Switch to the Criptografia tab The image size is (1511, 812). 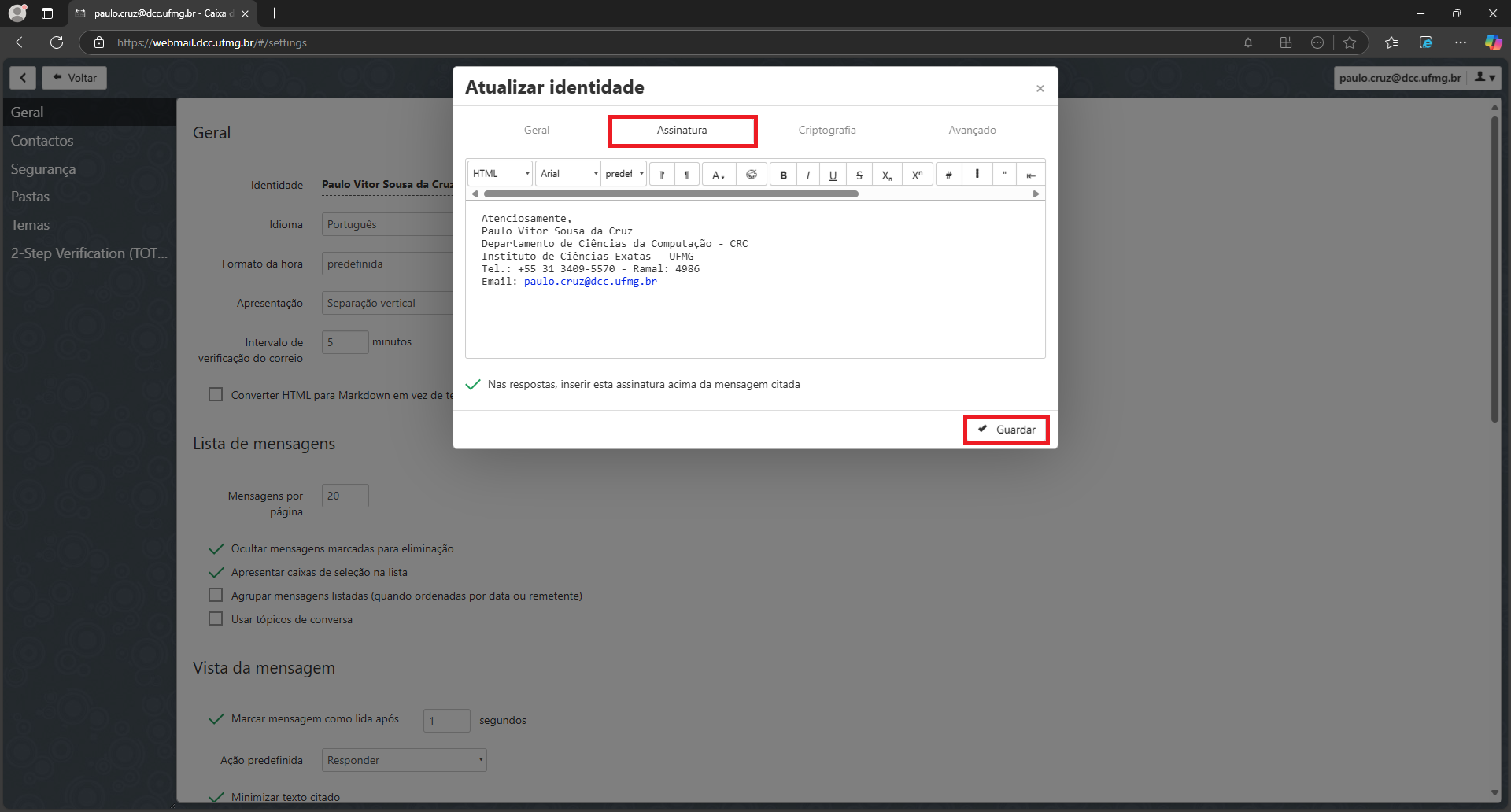tap(826, 131)
